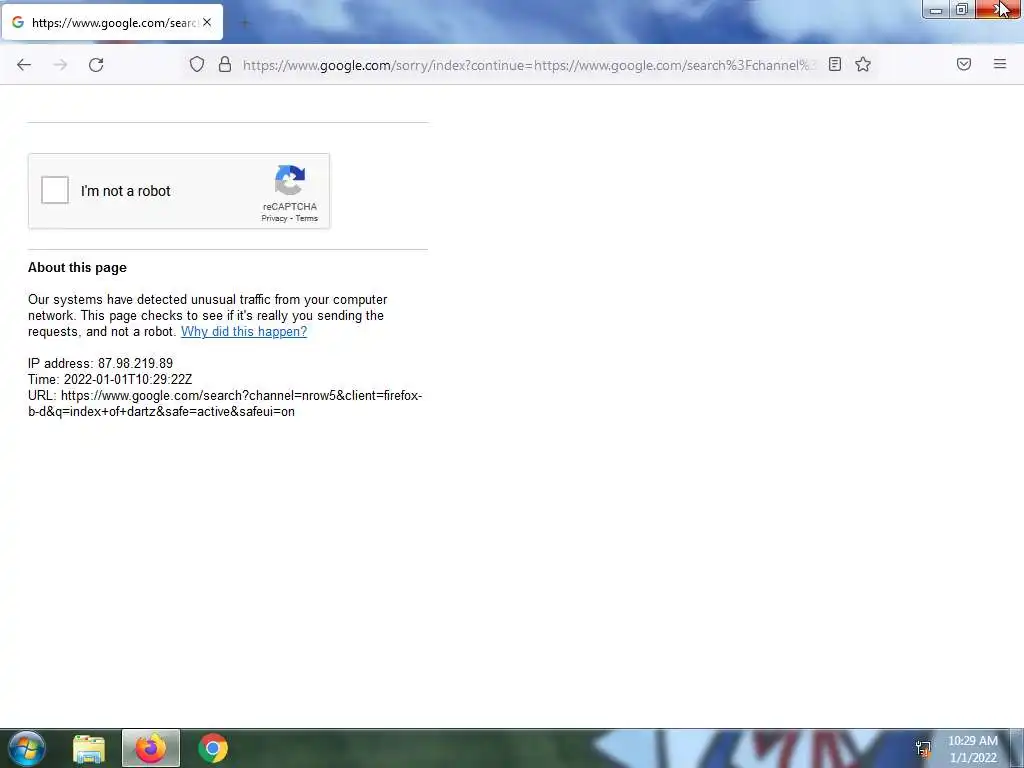This screenshot has height=768, width=1024.
Task: Go back with the back arrow
Action: click(x=24, y=65)
